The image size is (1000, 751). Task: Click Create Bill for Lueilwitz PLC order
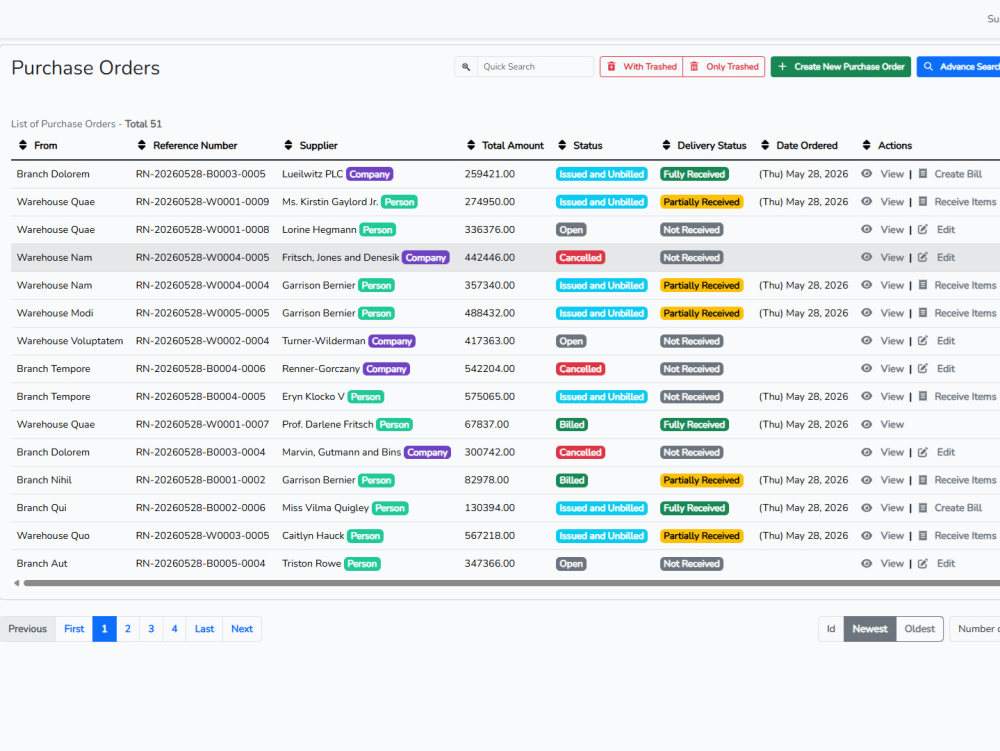click(x=958, y=174)
